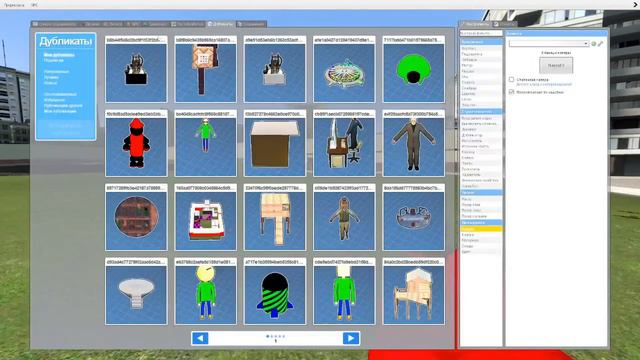Viewport: 640px width, 360px height.
Task: Choose the black and green striped rocket dupe
Action: (x=275, y=291)
